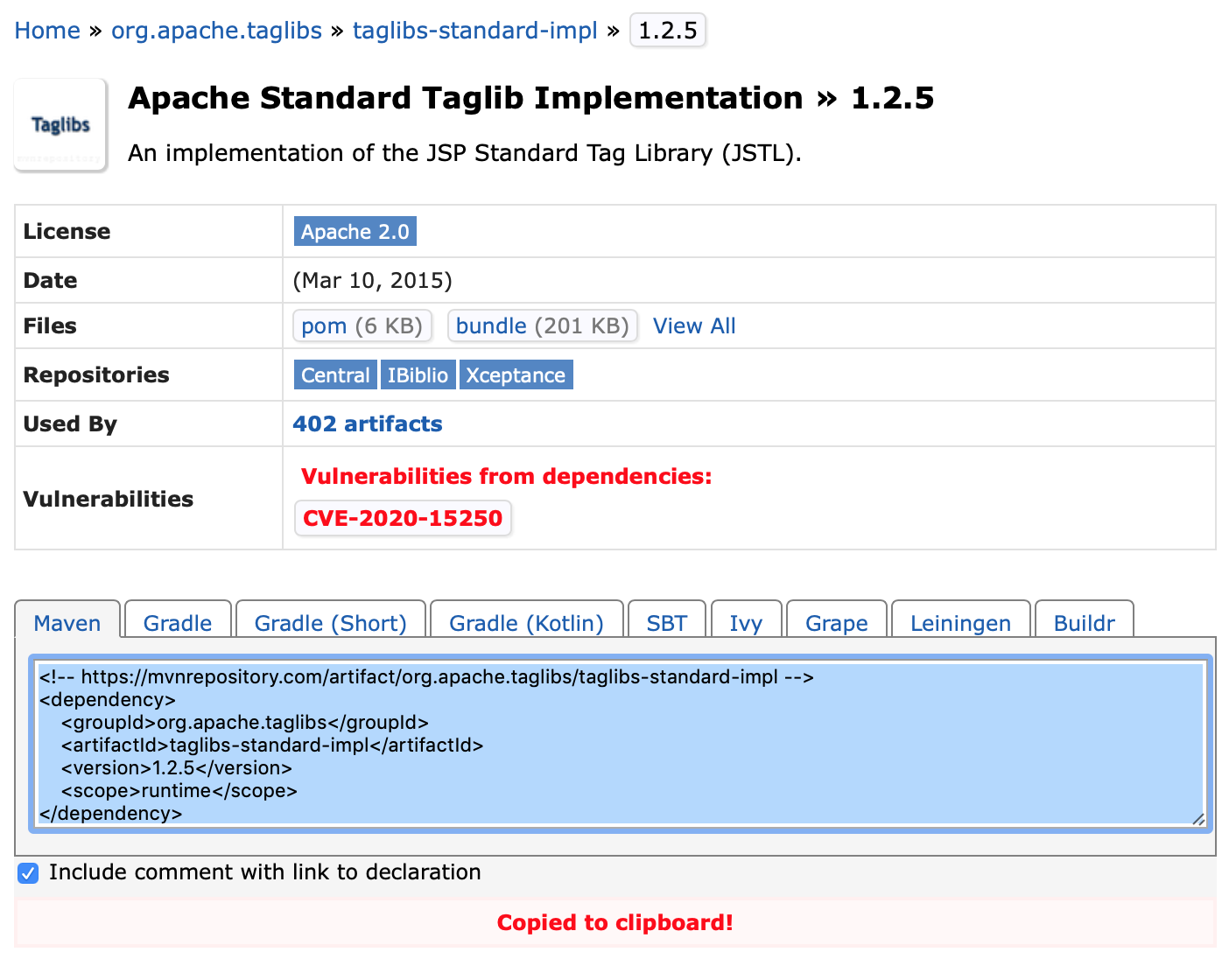Open the Central repository tag
This screenshot has width=1229, height=980.
pyautogui.click(x=335, y=375)
